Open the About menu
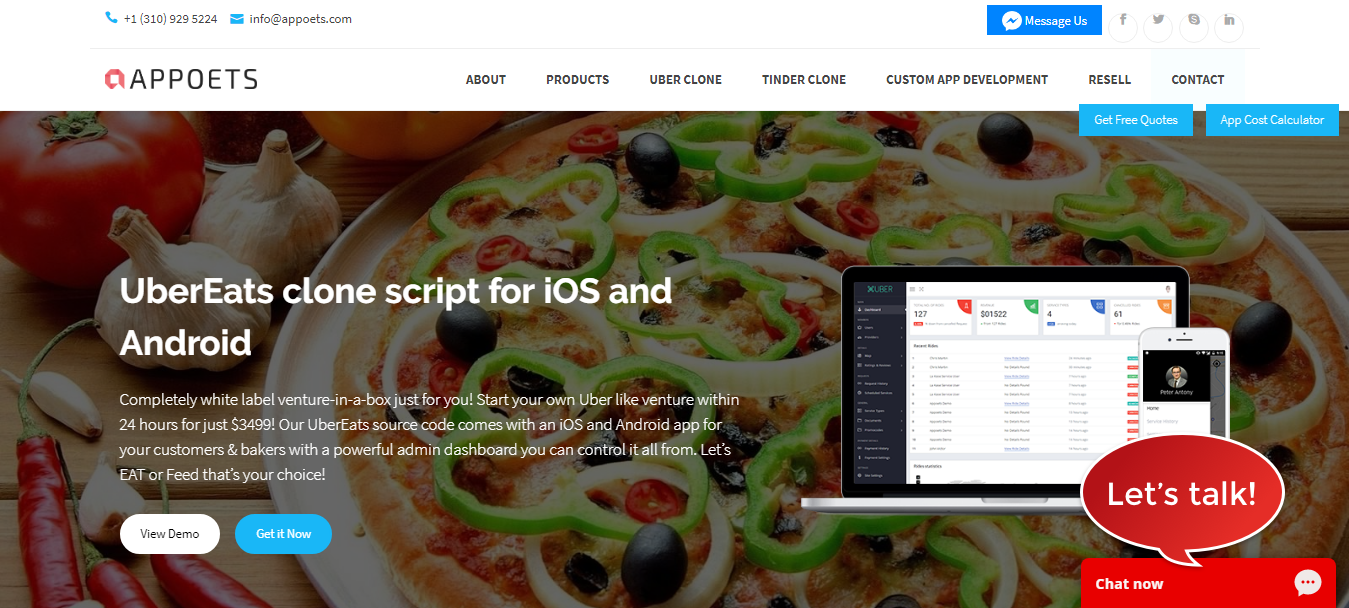This screenshot has width=1349, height=608. tap(486, 80)
